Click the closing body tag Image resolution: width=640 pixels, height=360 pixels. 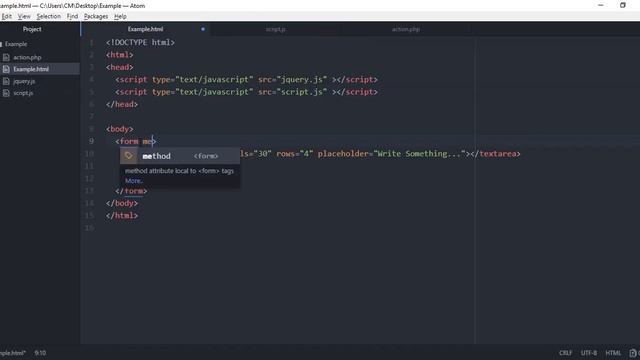click(122, 203)
